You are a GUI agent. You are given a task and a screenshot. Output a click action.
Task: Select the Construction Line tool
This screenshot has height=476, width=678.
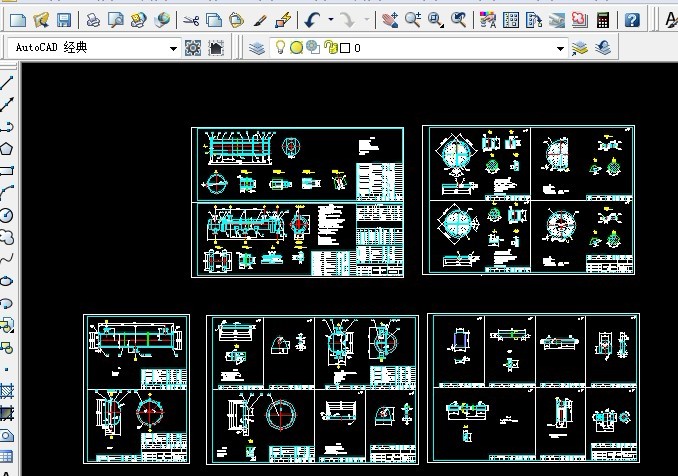tap(6, 104)
